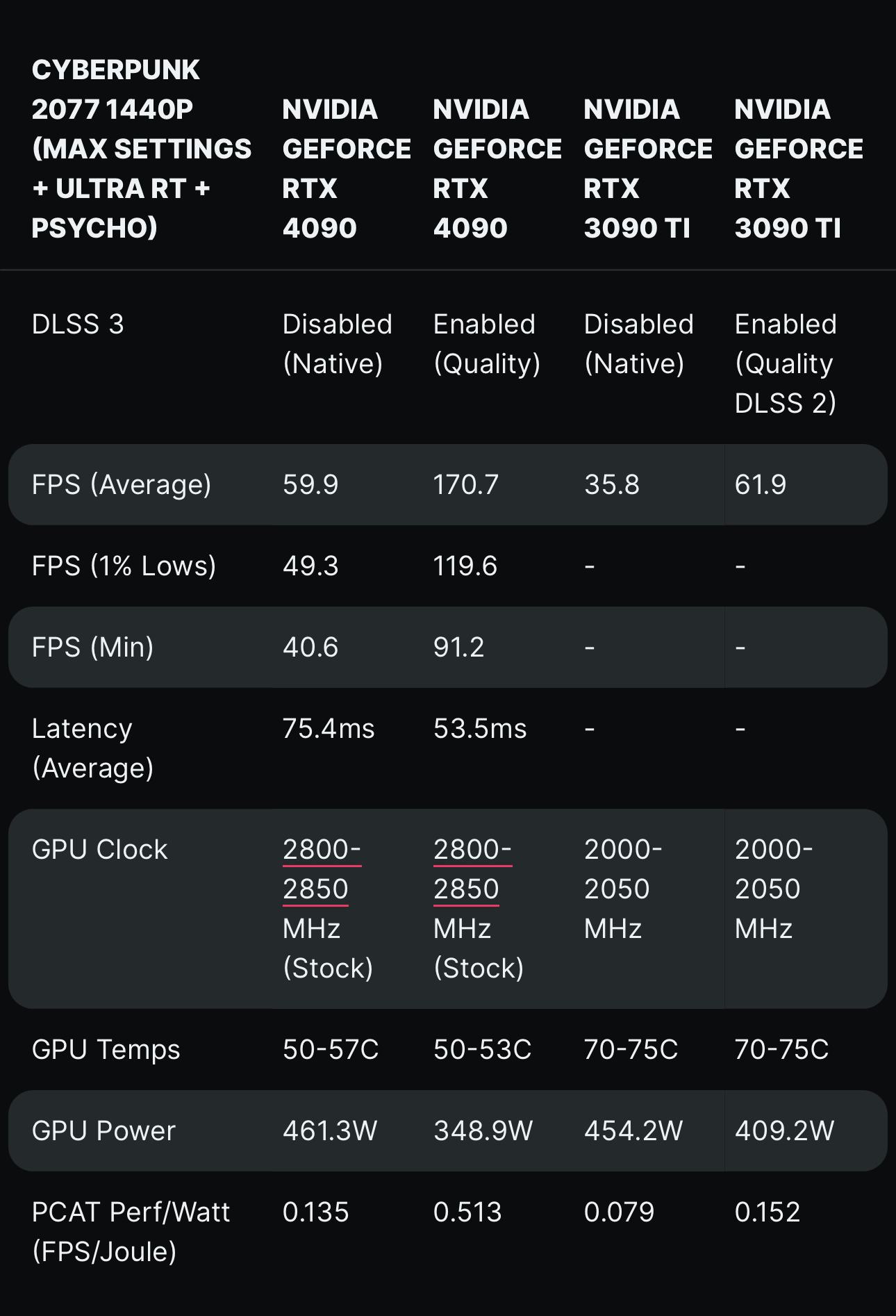Click the FPS (1% Lows) row label

pyautogui.click(x=124, y=566)
